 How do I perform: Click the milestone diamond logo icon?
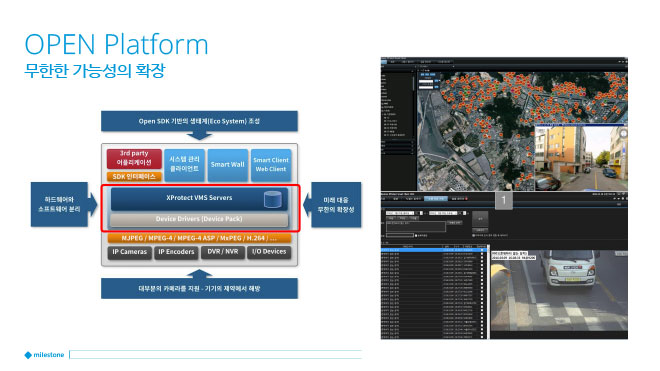click(x=28, y=355)
